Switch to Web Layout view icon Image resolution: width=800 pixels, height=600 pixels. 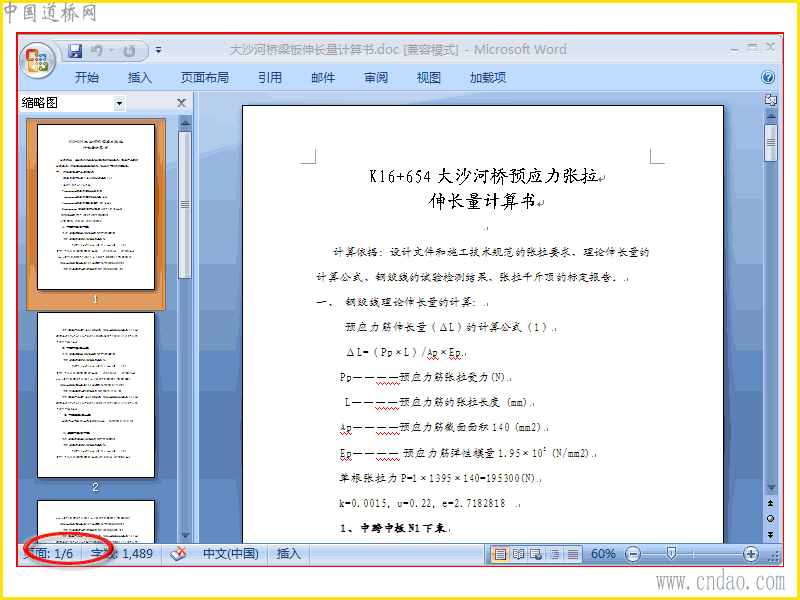(x=536, y=554)
